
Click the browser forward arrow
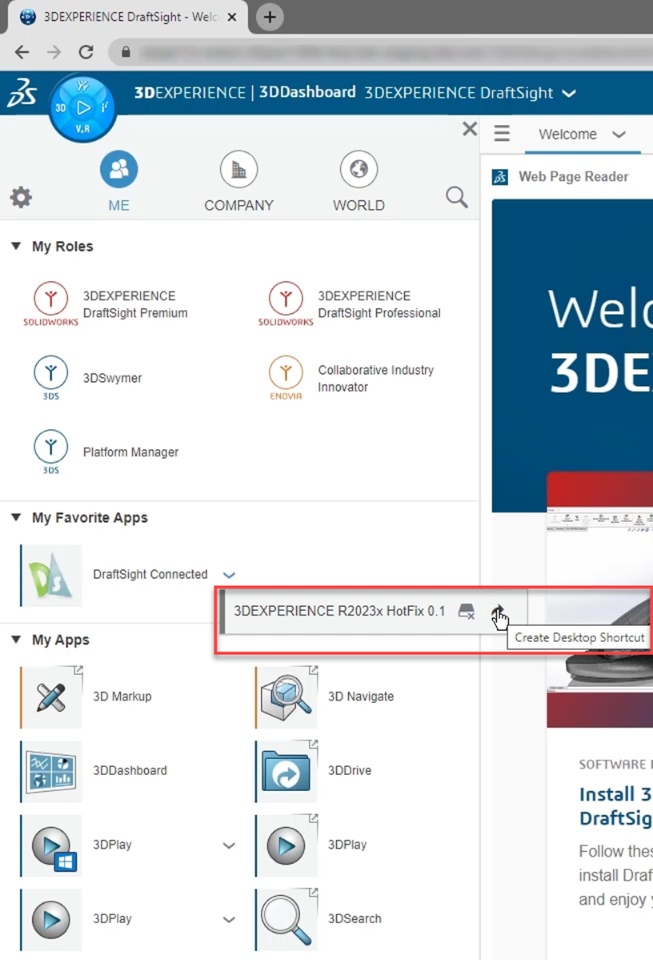tap(54, 52)
